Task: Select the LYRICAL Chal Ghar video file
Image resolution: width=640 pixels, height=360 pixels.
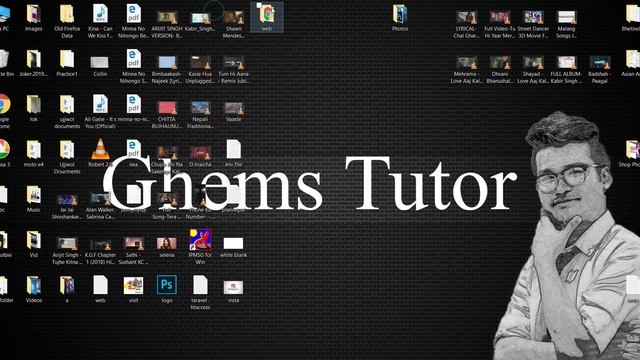Action: point(467,17)
